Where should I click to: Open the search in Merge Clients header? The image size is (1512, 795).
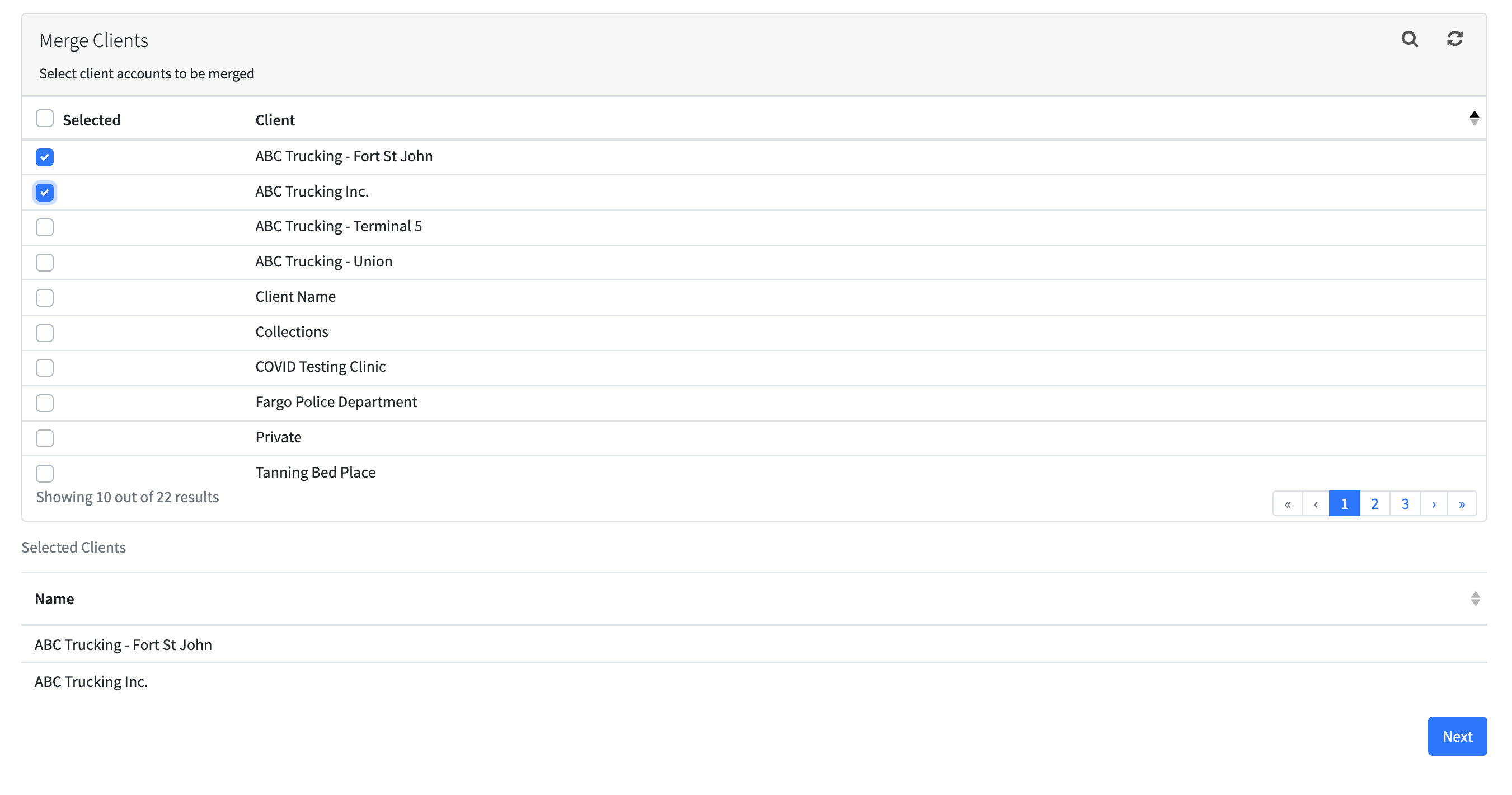click(x=1409, y=39)
